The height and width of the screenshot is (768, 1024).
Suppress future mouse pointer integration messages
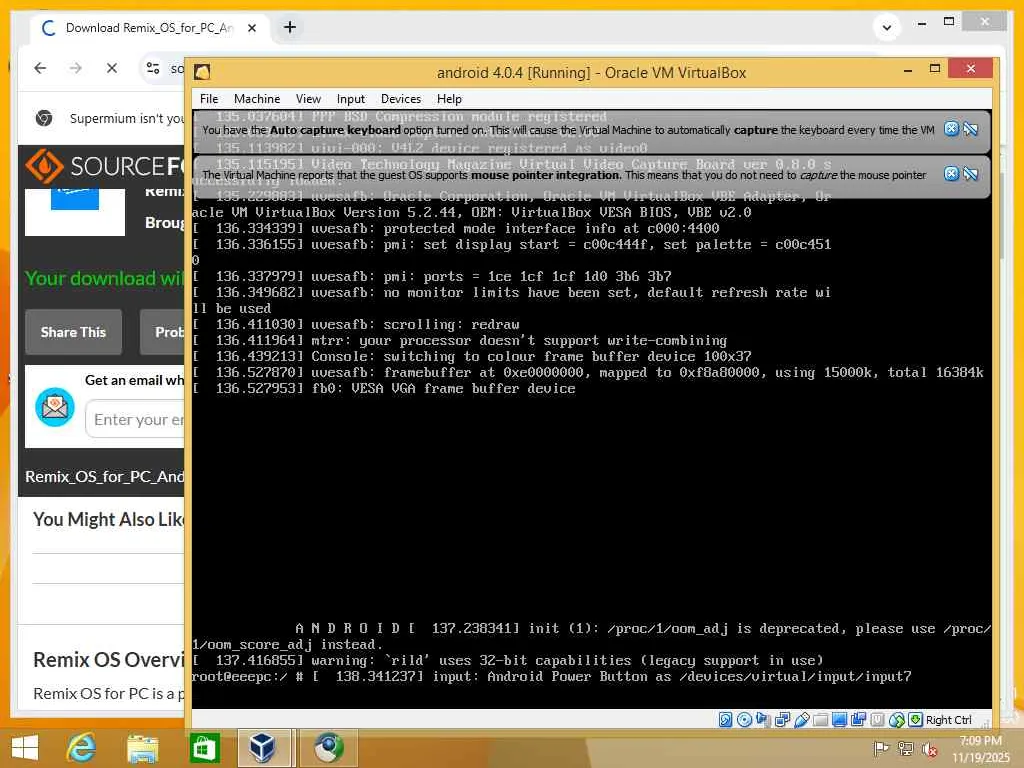coord(970,174)
